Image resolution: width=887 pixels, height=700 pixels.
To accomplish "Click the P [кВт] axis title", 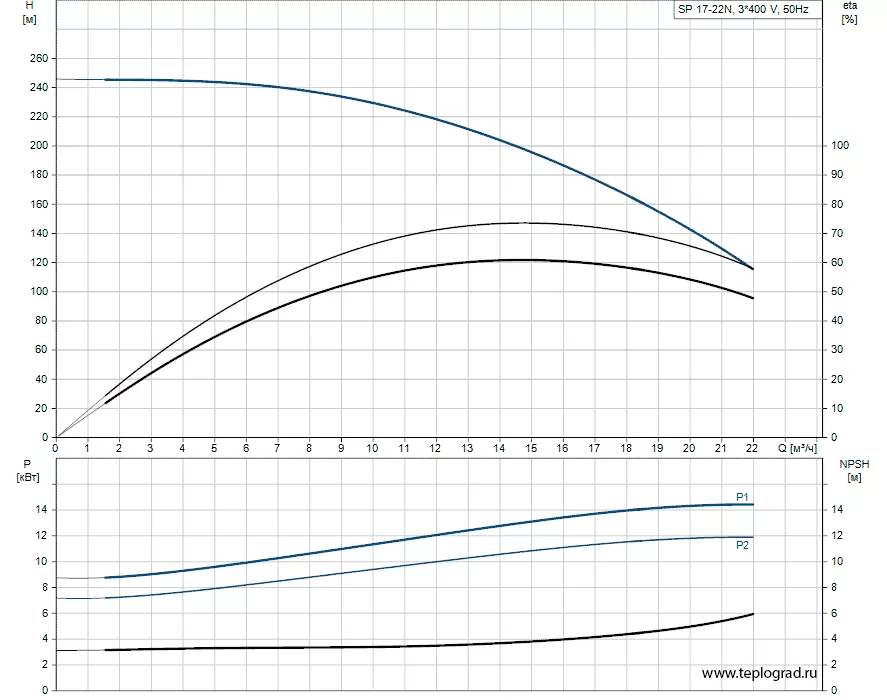I will (18, 470).
